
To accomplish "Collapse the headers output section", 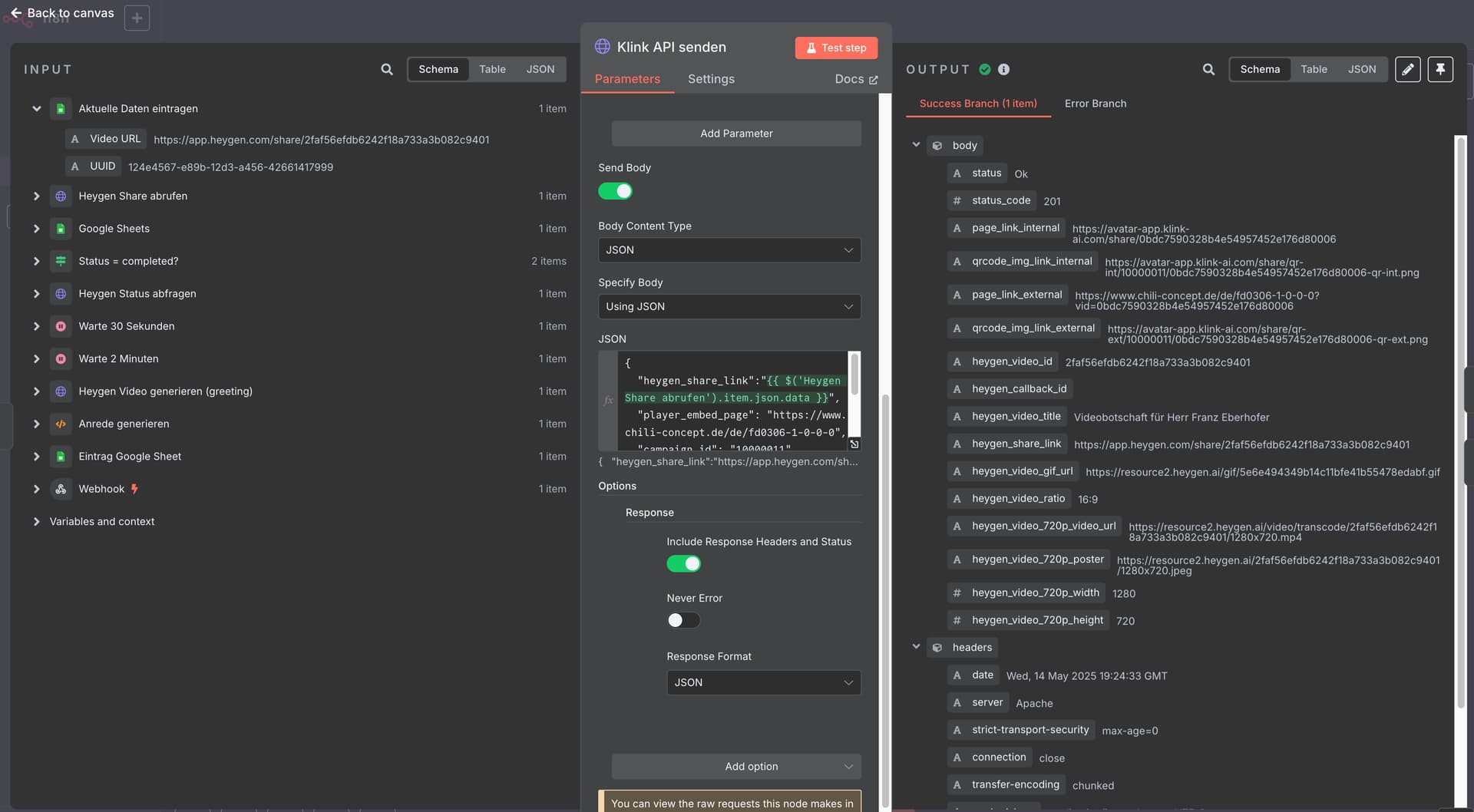I will pos(916,647).
